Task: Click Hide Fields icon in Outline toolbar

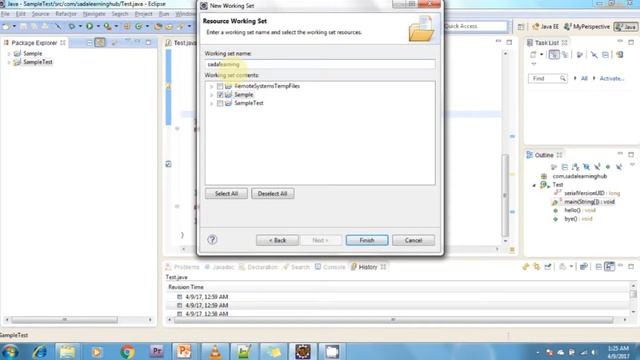Action: click(x=586, y=167)
